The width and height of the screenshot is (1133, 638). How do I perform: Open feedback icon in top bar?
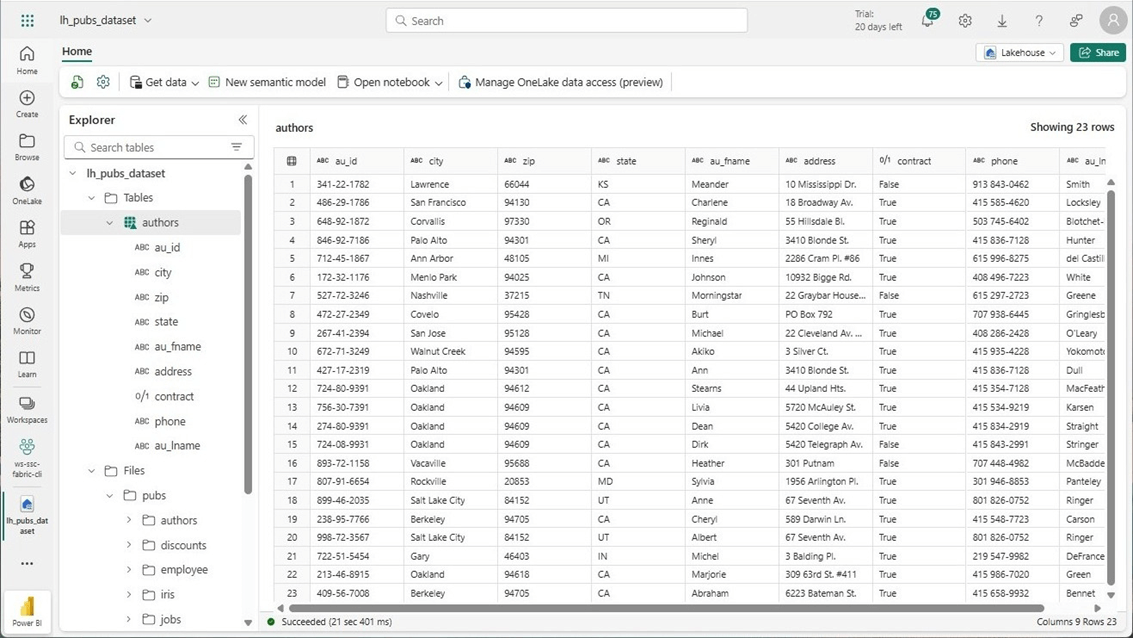coord(1076,21)
